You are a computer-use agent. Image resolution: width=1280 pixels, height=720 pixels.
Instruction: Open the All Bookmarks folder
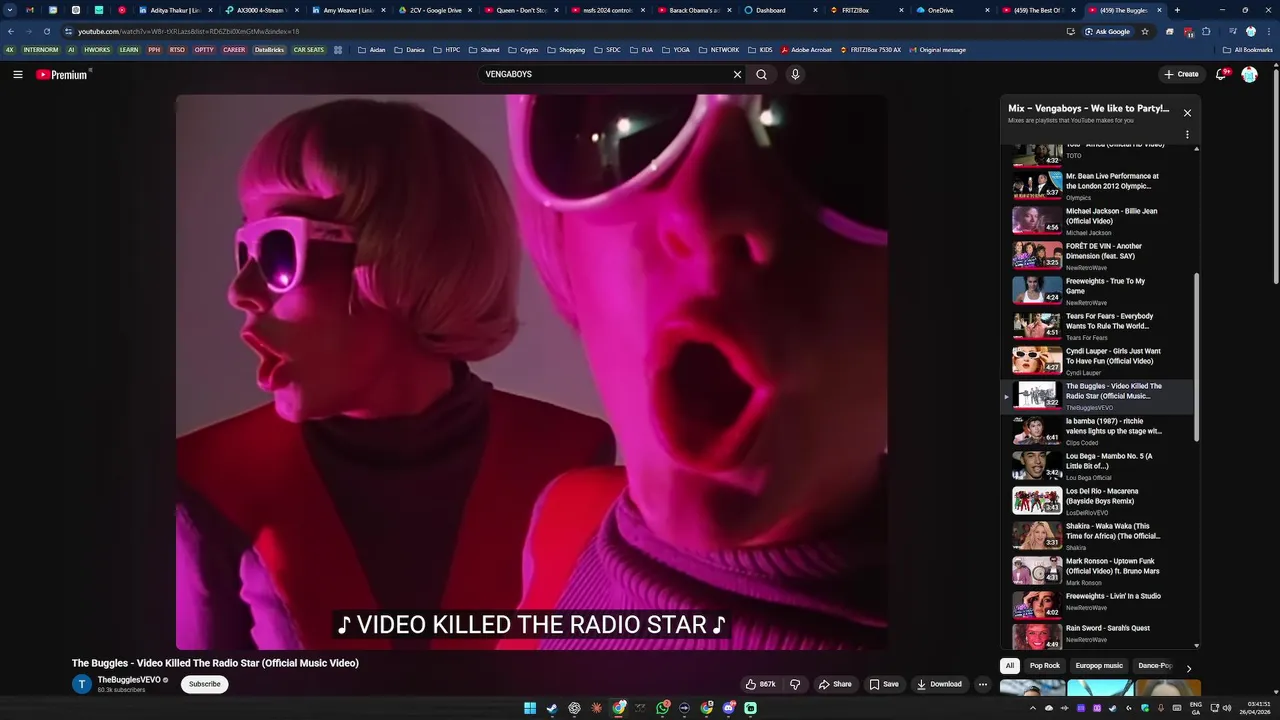point(1248,50)
